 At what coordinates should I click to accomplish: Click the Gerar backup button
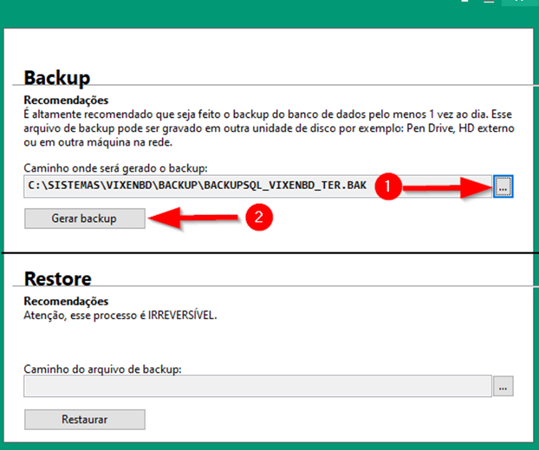tap(85, 218)
